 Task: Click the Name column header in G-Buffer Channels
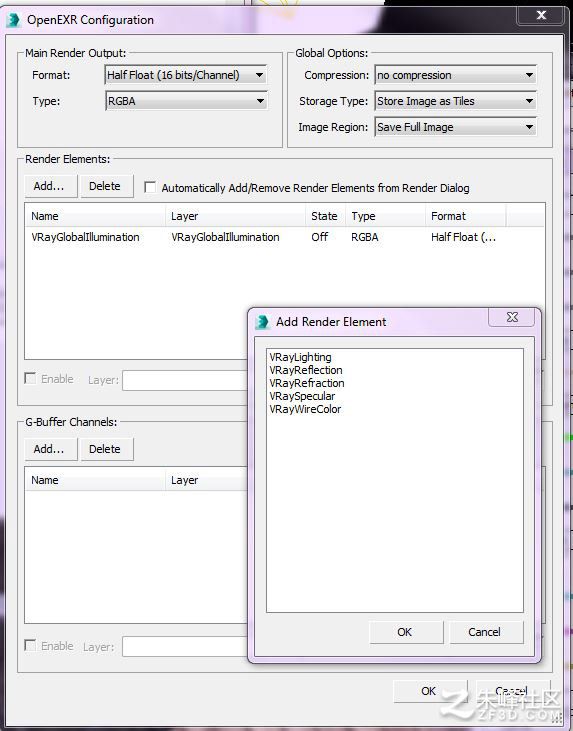tap(95, 480)
